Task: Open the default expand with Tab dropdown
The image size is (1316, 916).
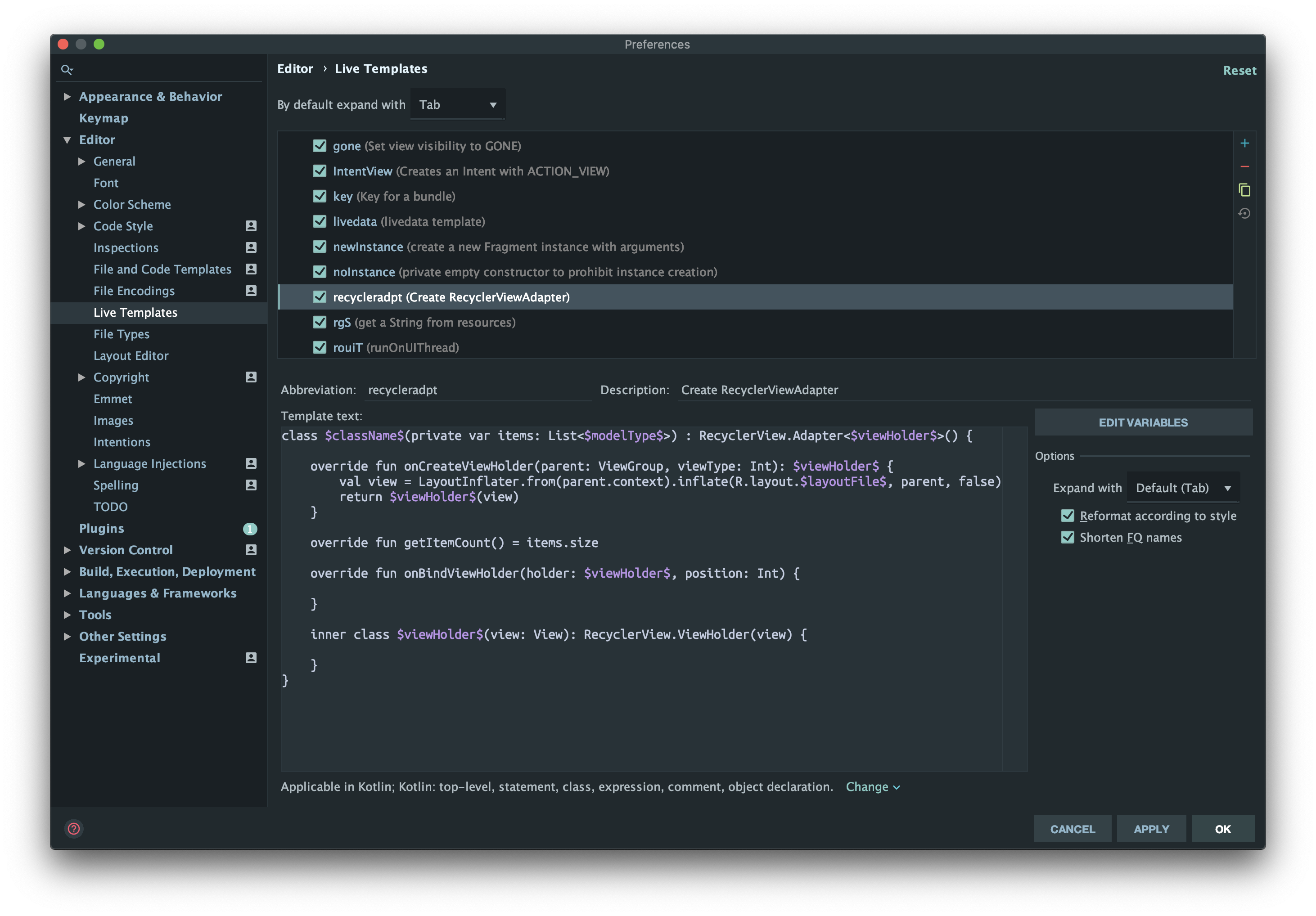Action: pos(457,105)
